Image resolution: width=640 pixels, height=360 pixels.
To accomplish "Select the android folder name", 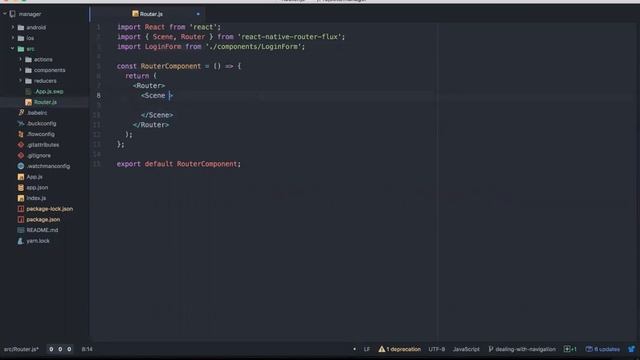I will coord(36,27).
